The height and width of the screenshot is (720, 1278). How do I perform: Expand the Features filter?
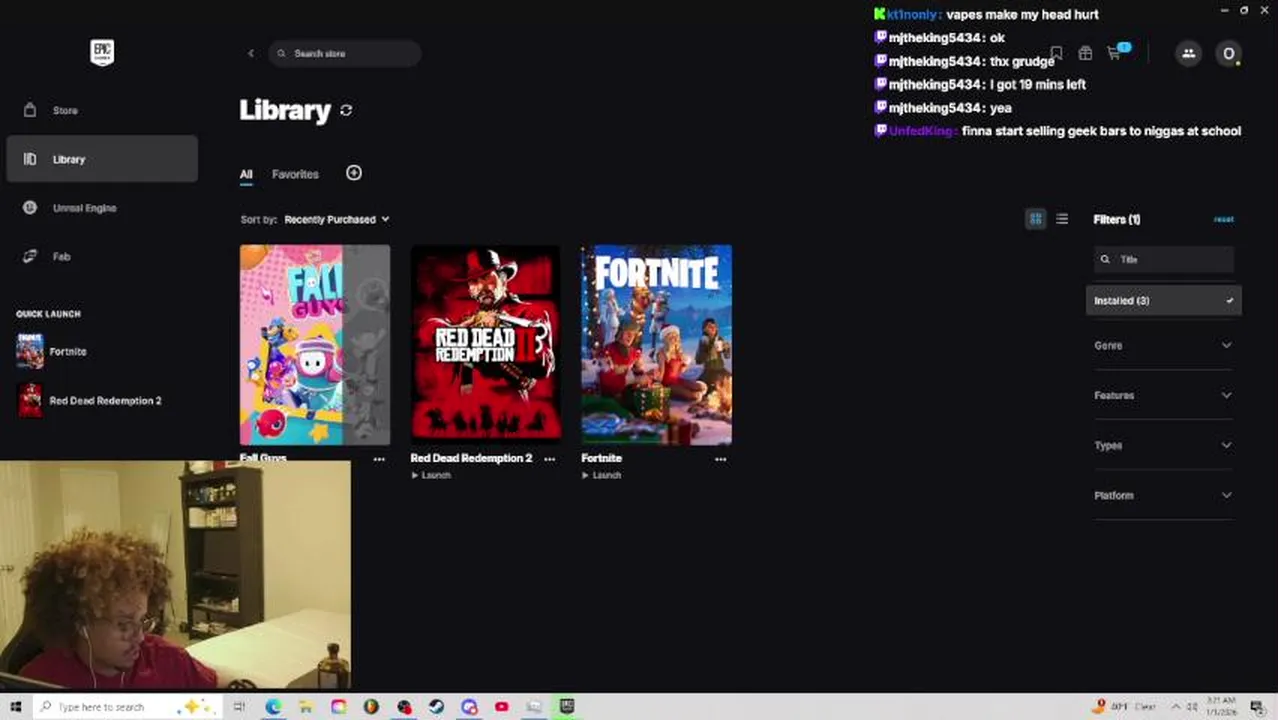pos(1164,395)
